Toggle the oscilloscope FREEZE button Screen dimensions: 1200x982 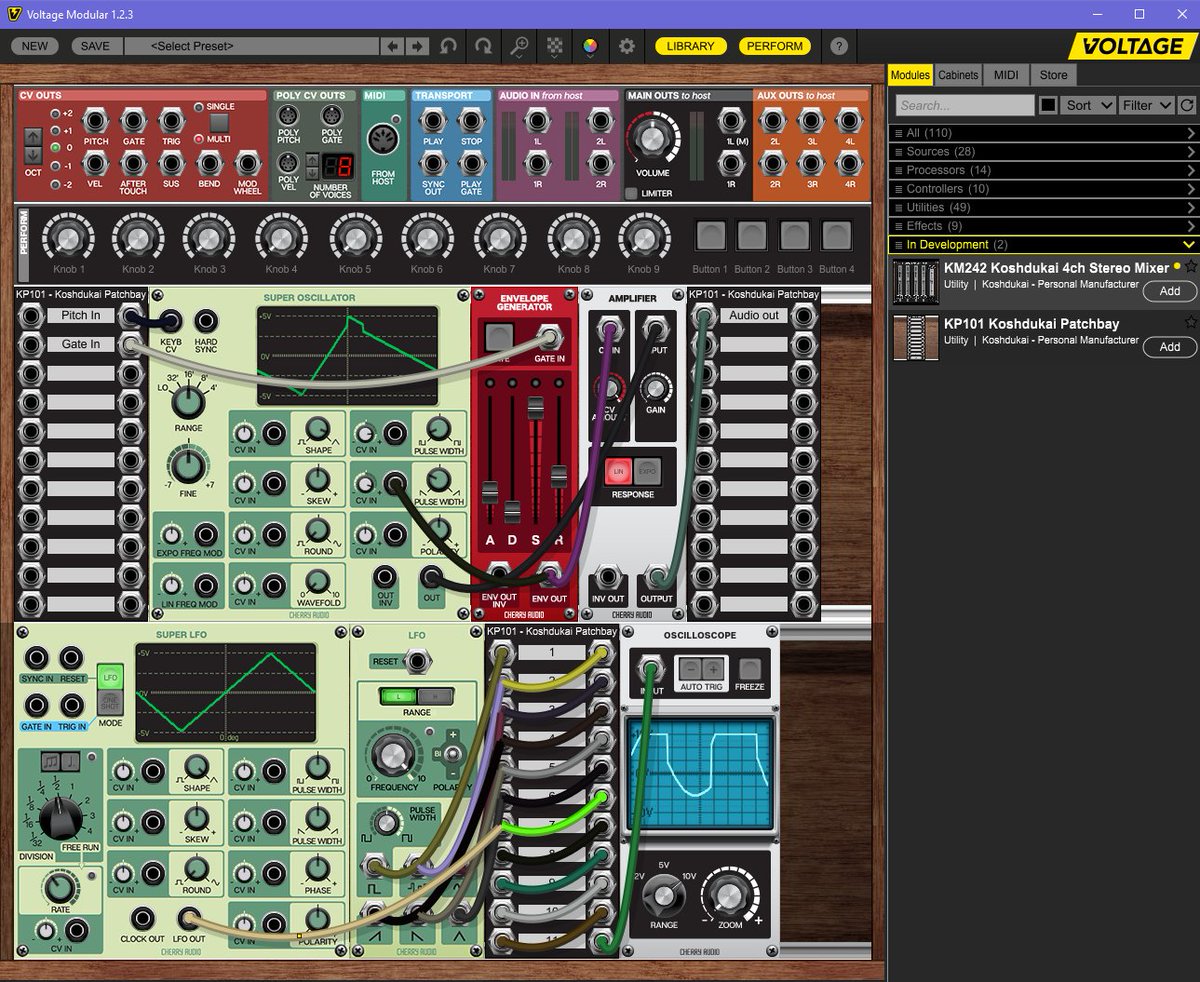(x=750, y=669)
